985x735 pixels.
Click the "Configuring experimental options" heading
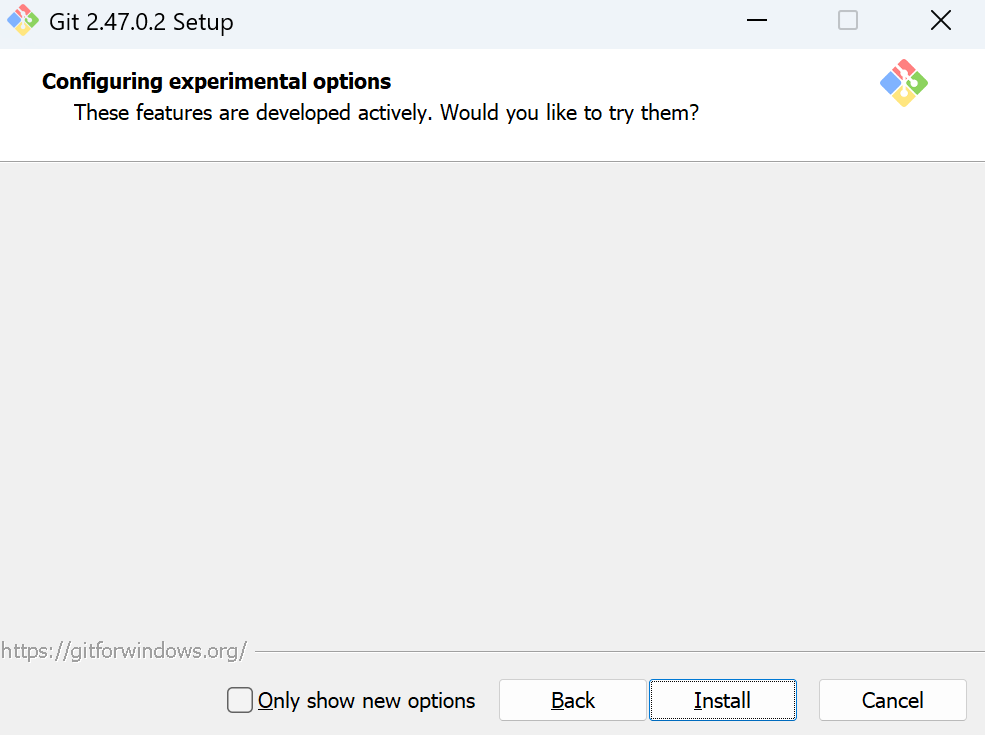click(x=216, y=82)
